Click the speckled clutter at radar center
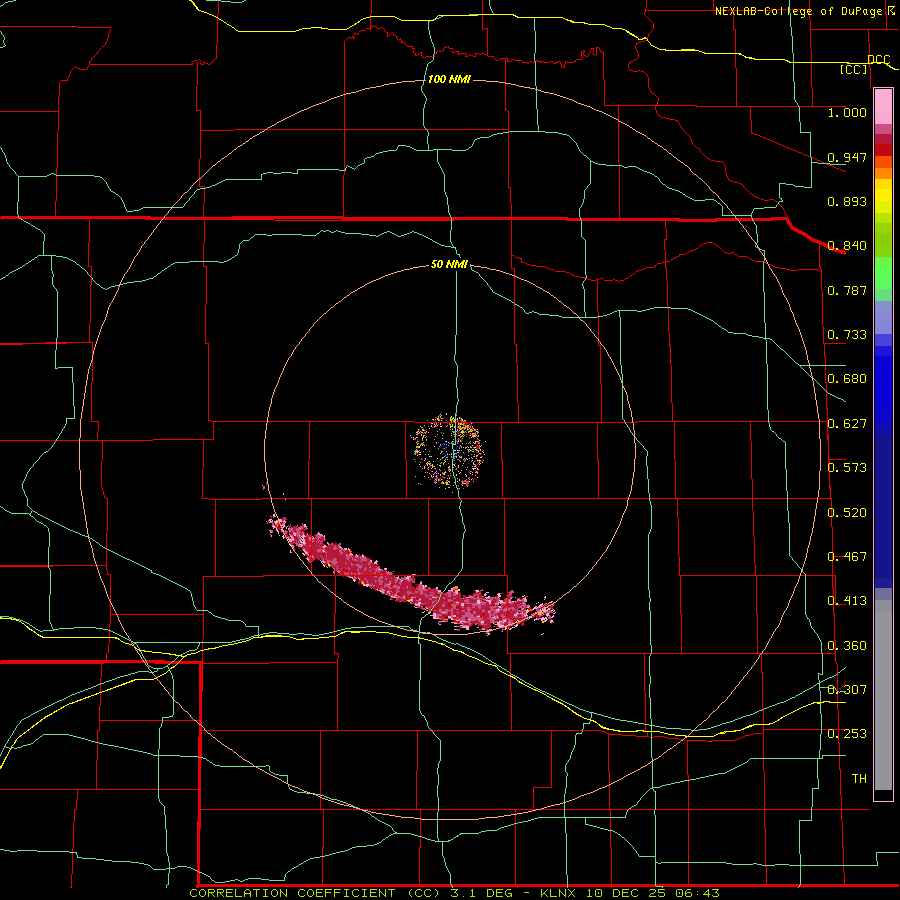 click(448, 451)
